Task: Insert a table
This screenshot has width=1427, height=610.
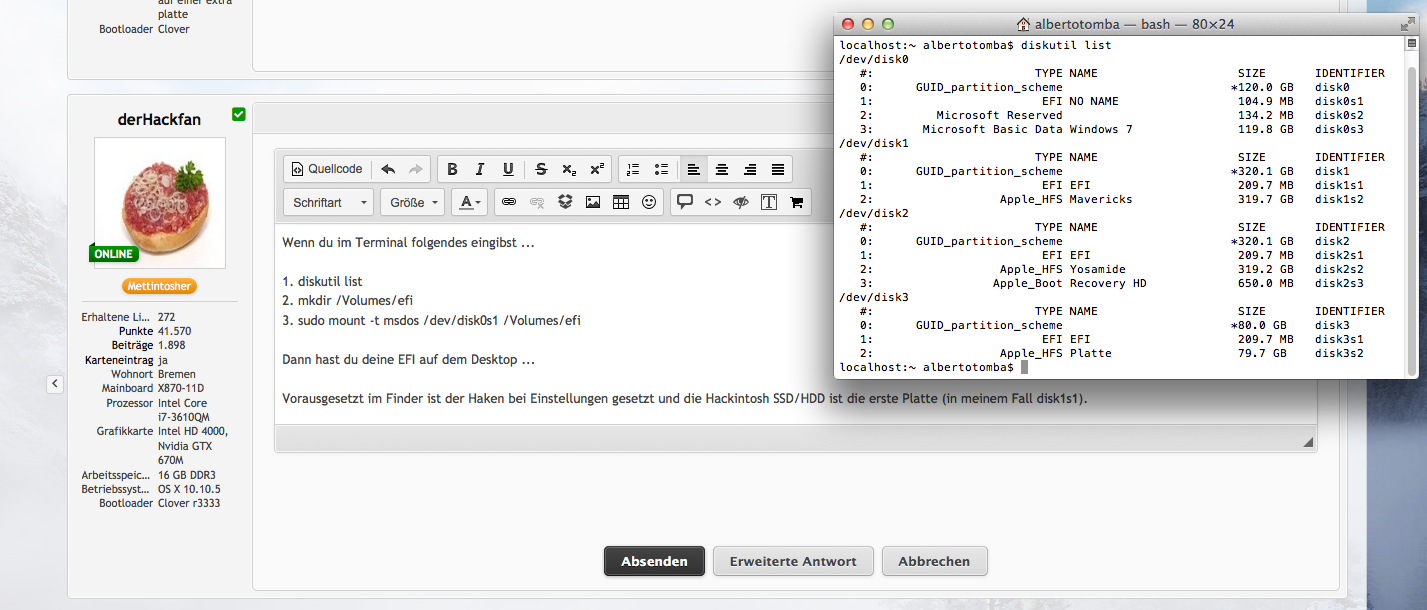Action: coord(621,202)
